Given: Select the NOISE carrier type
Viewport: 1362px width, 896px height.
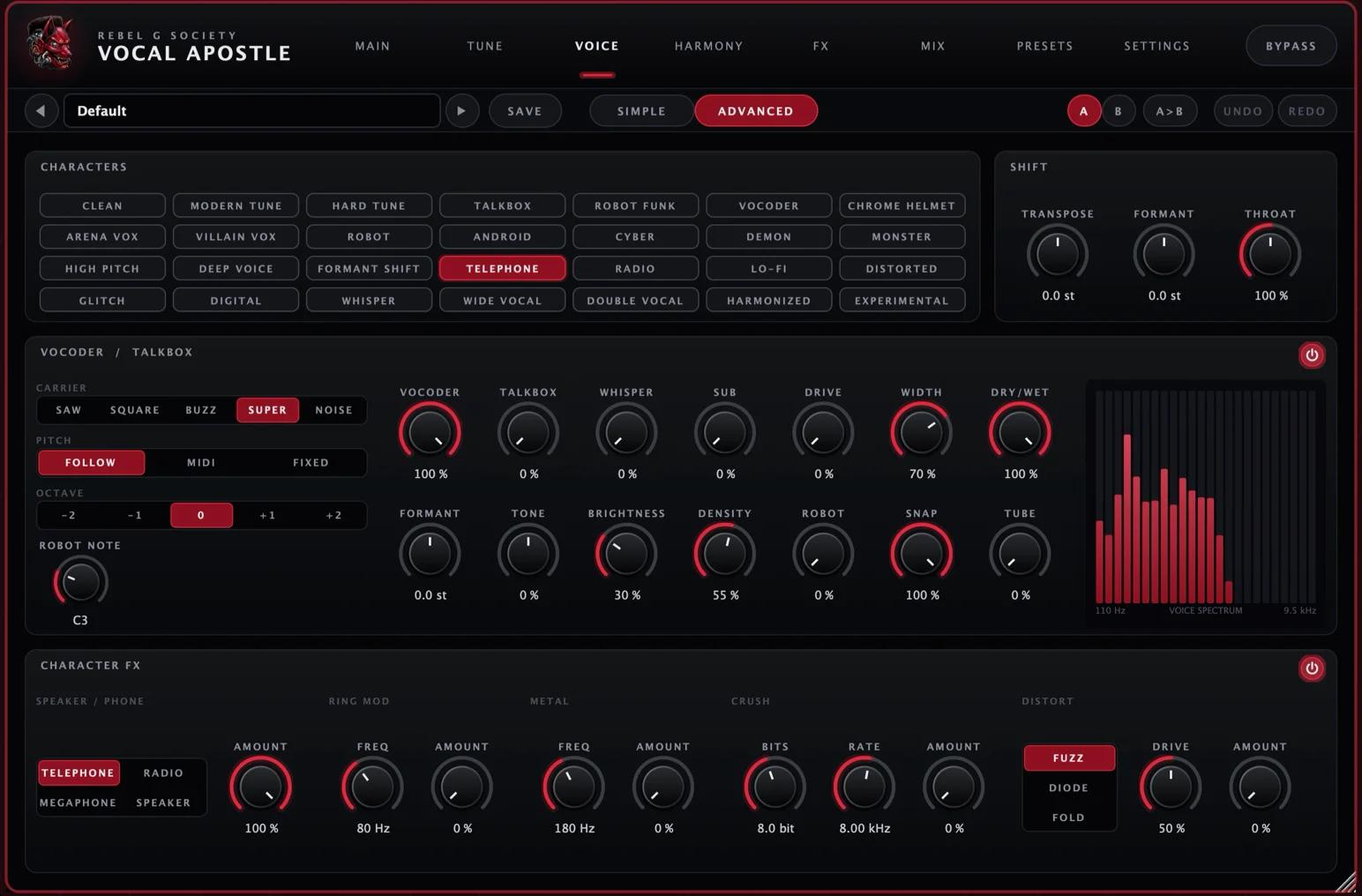Looking at the screenshot, I should 333,410.
